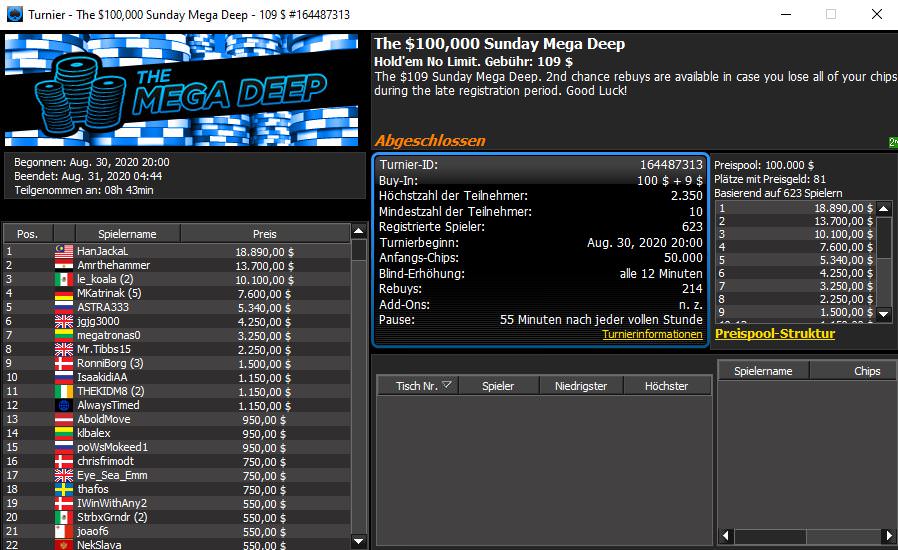Click the EU flag beside AlwaysTimed

point(63,405)
